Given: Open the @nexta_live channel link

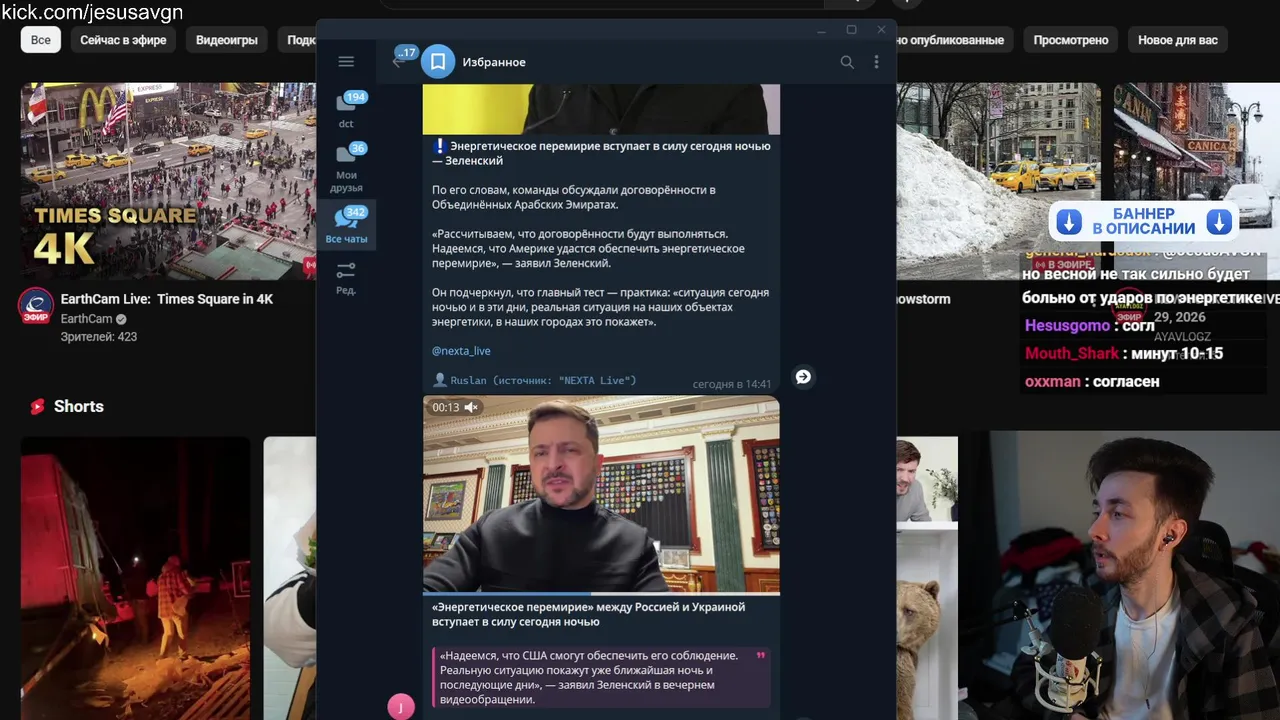Looking at the screenshot, I should [x=461, y=351].
